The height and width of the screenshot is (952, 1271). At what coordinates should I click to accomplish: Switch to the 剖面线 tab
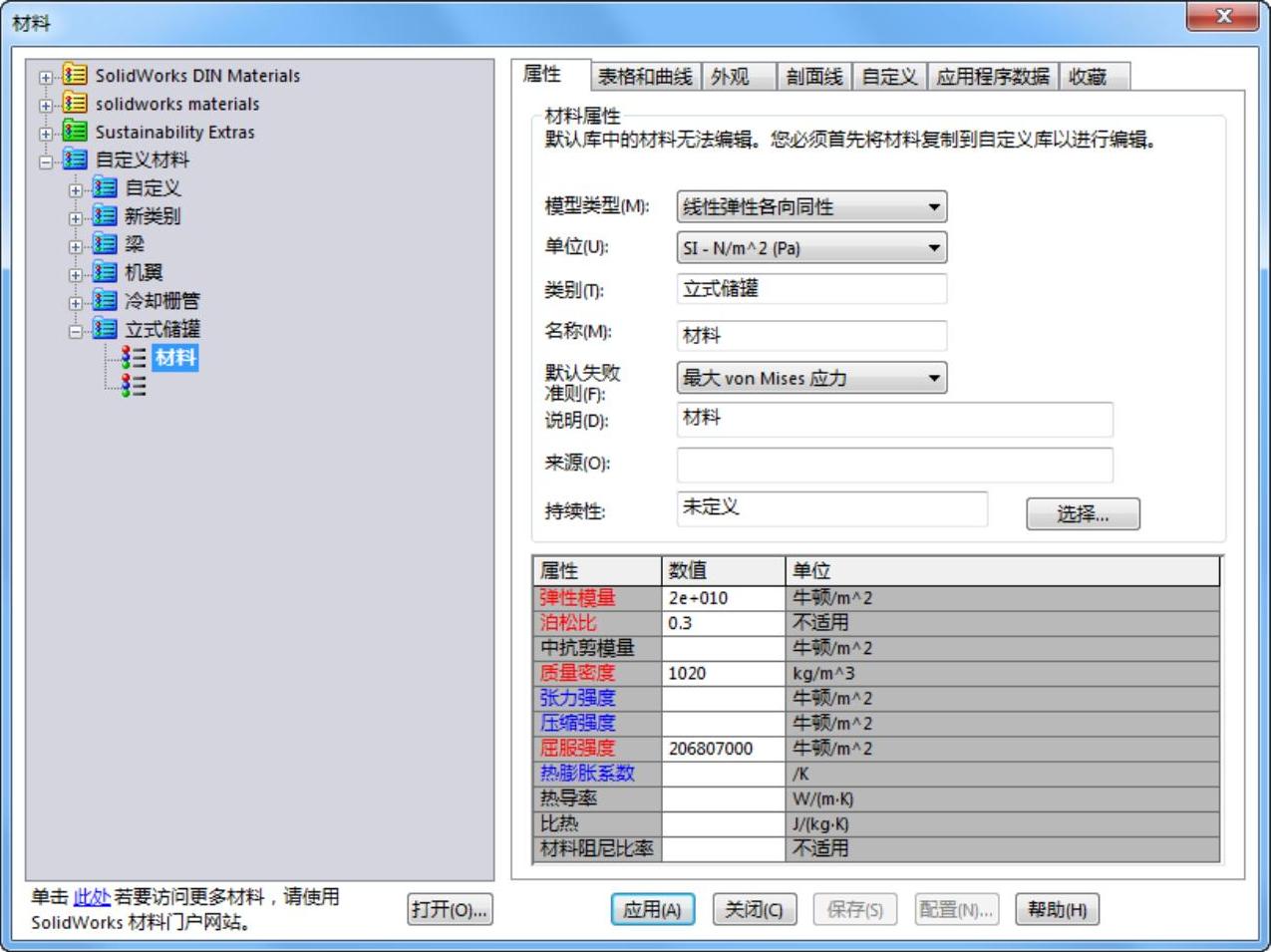814,77
